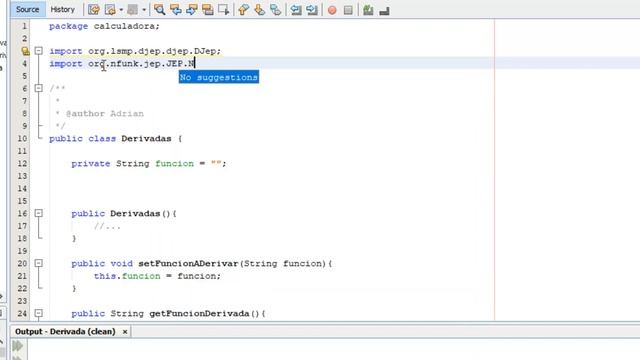The width and height of the screenshot is (640, 360).
Task: Collapse the Javadoc comment fold at line 6
Action: 38,88
